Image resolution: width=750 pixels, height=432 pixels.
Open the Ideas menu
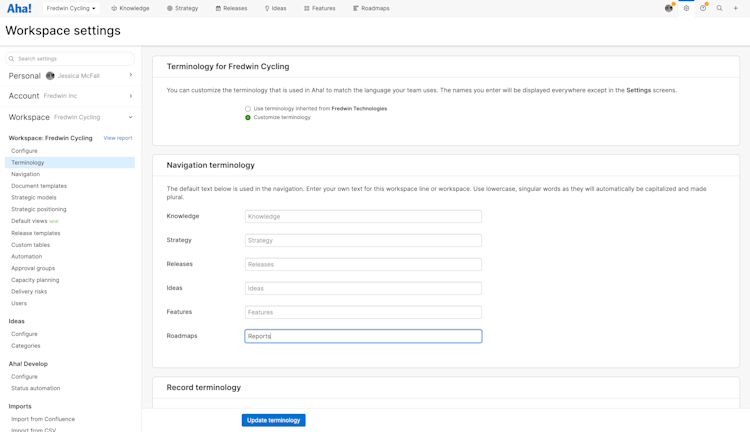276,8
